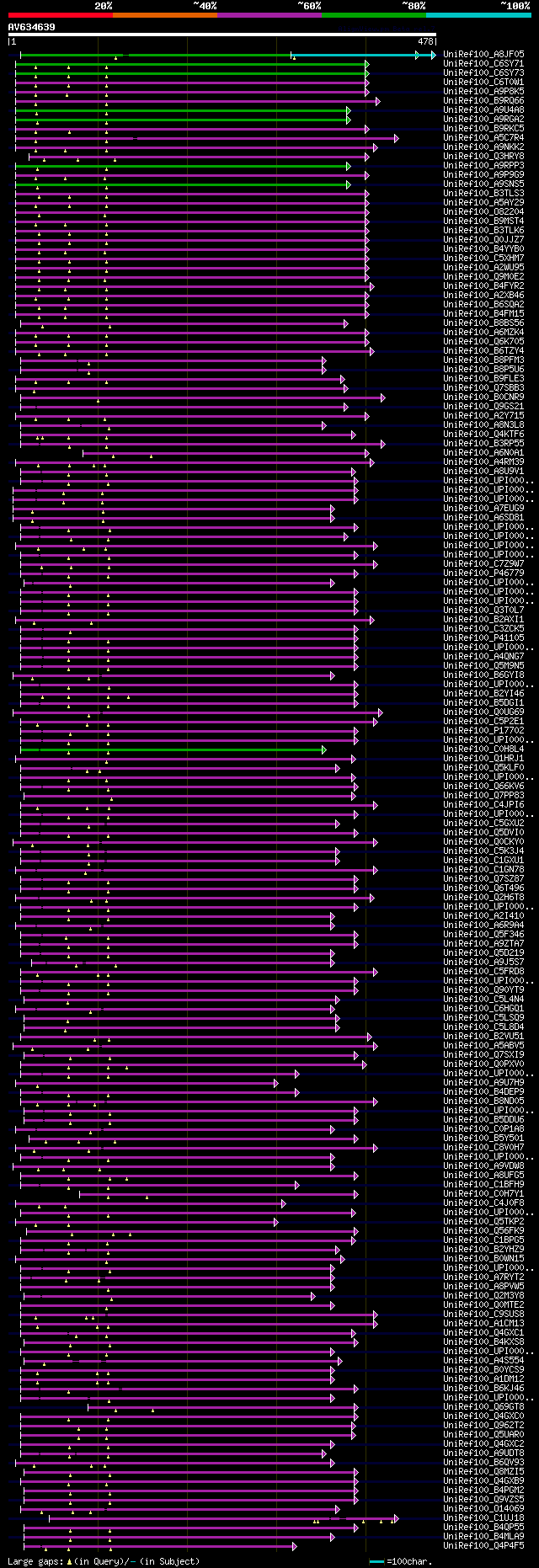The width and height of the screenshot is (539, 1568).
Task: Select the UniRef100_C0H8L4 label
Action: coord(483,749)
